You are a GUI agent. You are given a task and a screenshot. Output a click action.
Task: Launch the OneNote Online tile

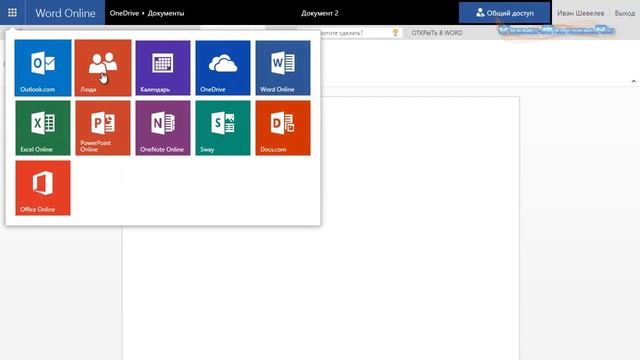(x=163, y=128)
